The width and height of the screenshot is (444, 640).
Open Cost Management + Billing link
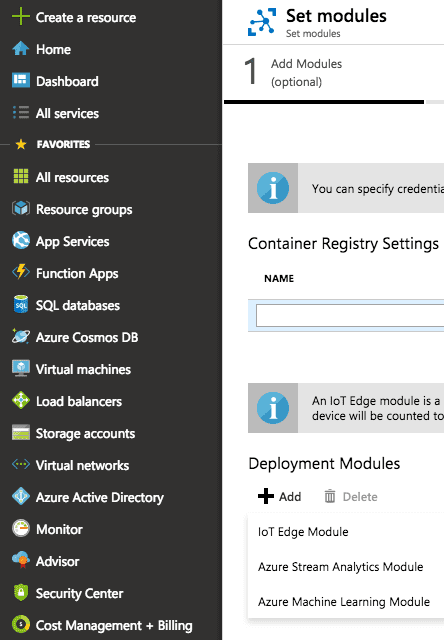[x=114, y=625]
